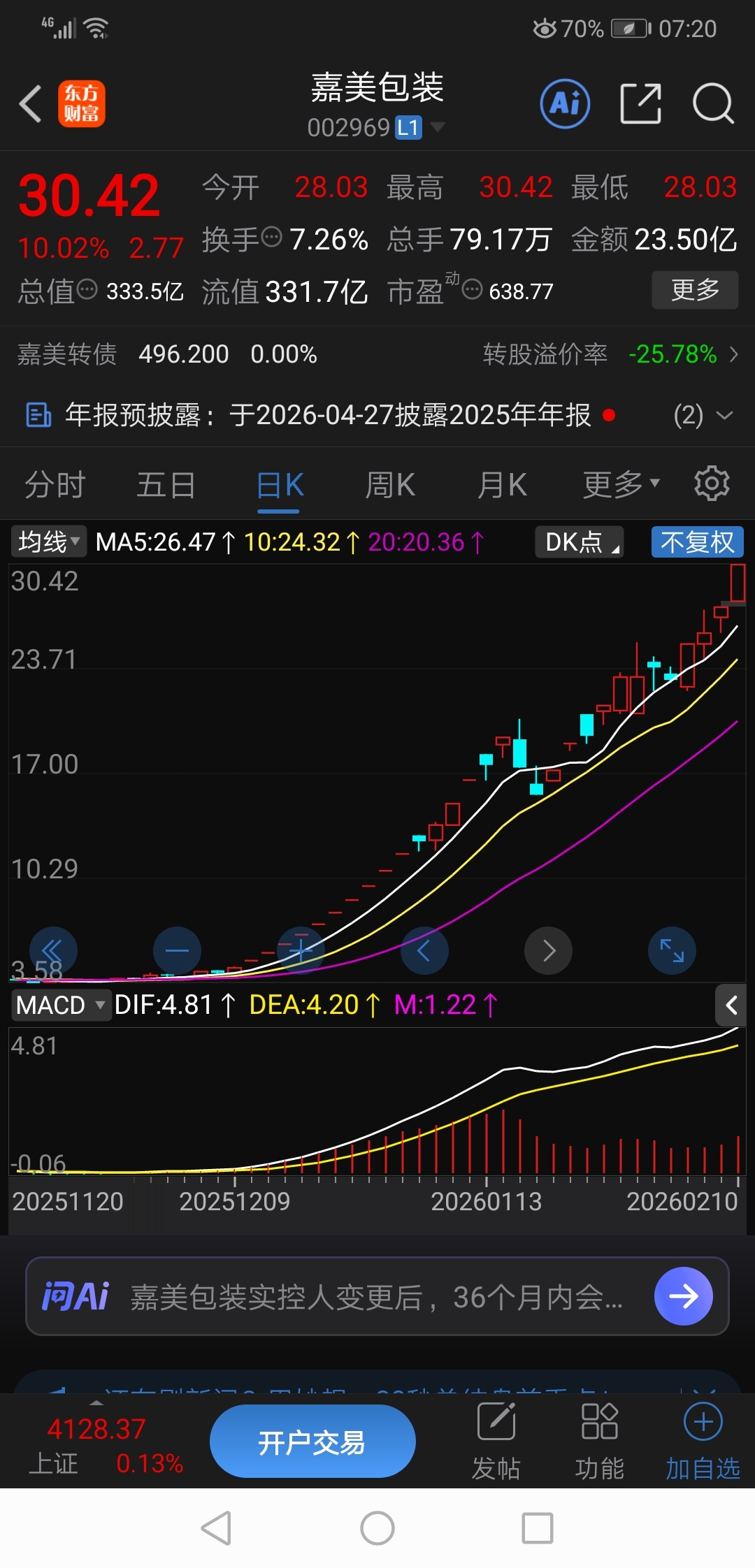This screenshot has height=1568, width=755.
Task: Tap 金额 23.50亿 value
Action: pos(686,240)
